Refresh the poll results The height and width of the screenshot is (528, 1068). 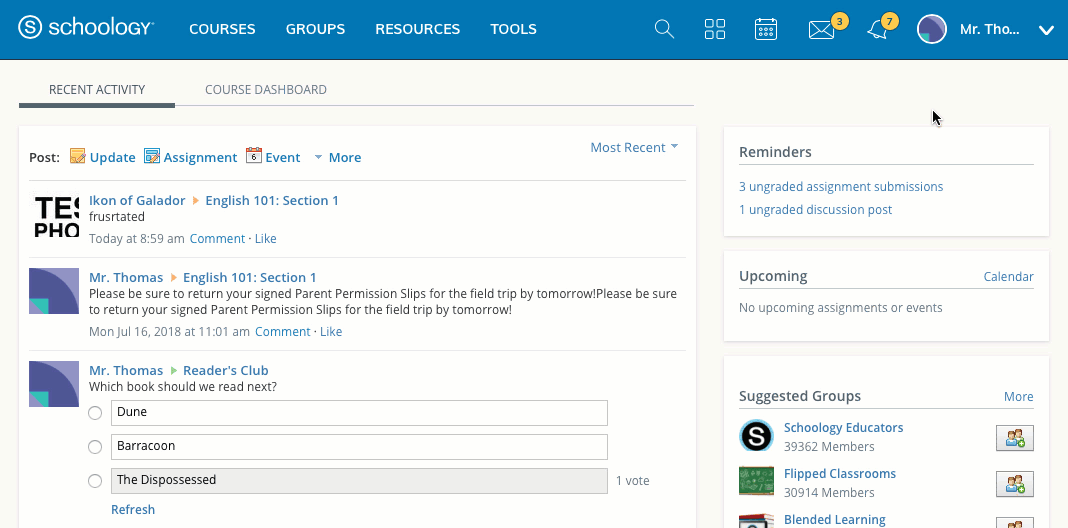pos(133,509)
